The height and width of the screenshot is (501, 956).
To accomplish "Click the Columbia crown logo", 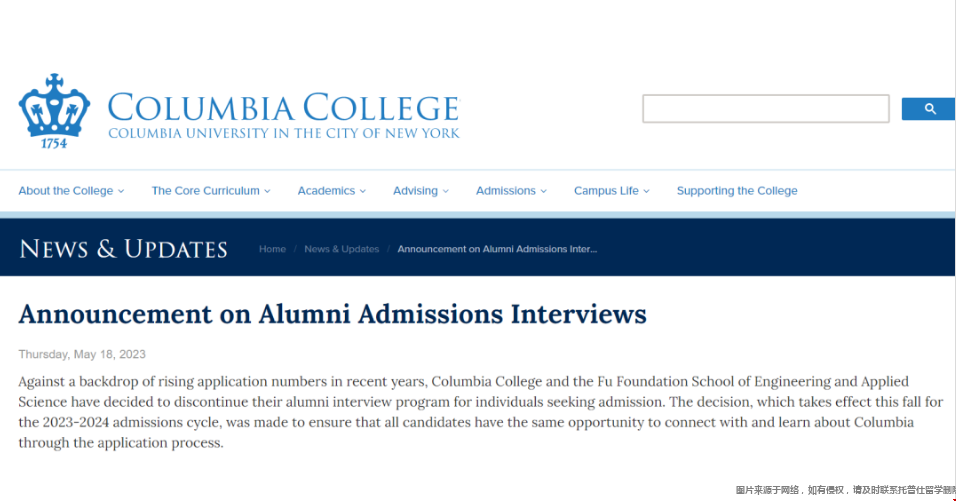I will (54, 112).
